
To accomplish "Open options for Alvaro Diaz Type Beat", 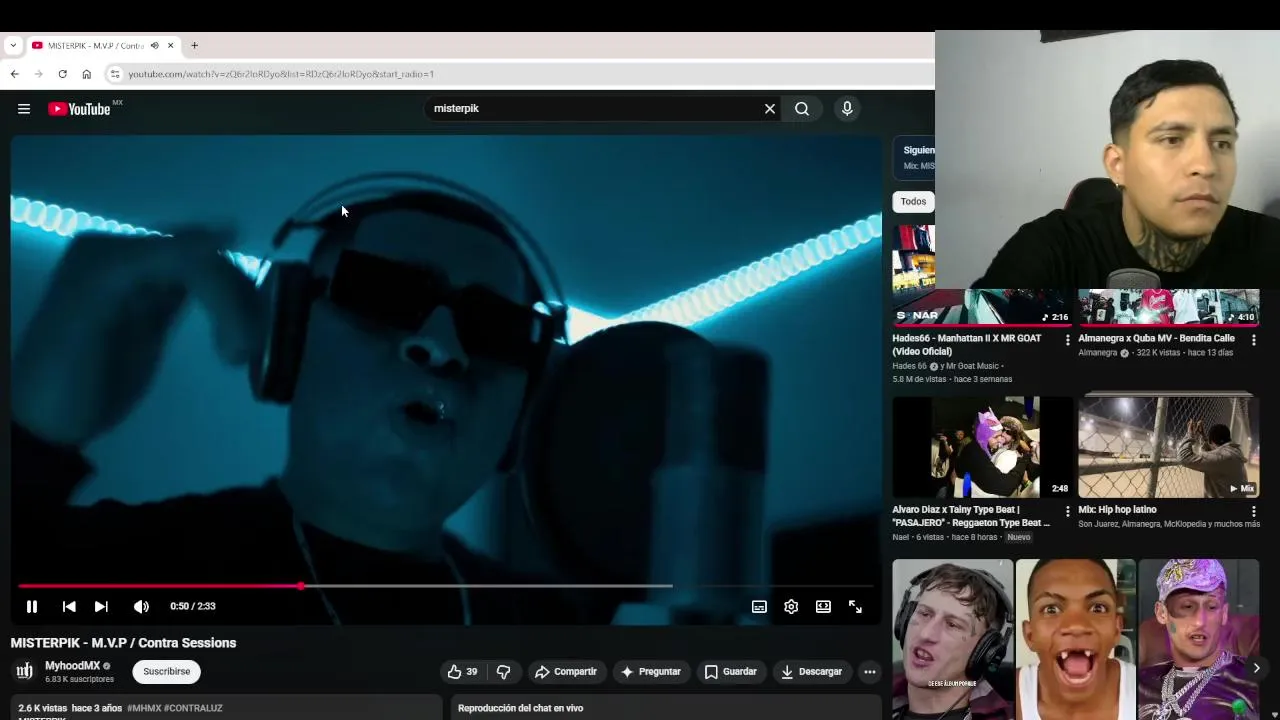I will click(x=1068, y=511).
